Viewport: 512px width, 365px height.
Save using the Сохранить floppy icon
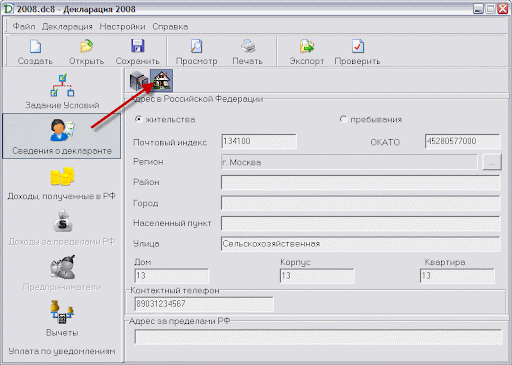pos(137,46)
